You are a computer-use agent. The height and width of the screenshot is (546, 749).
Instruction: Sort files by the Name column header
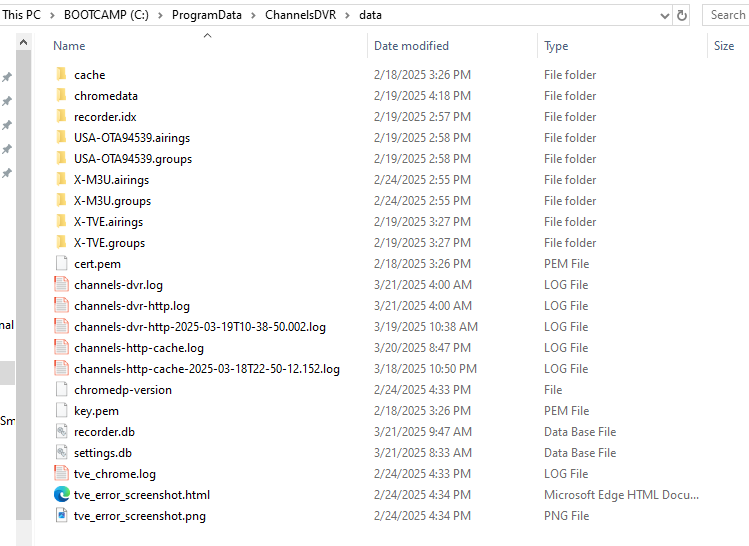point(69,46)
